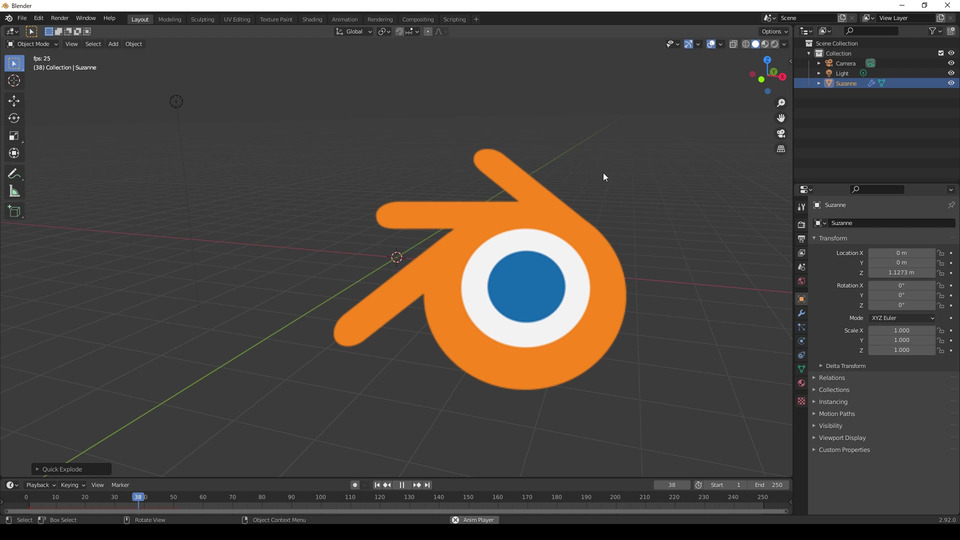
Task: Switch perspective/orthographic grid icon
Action: [x=781, y=149]
